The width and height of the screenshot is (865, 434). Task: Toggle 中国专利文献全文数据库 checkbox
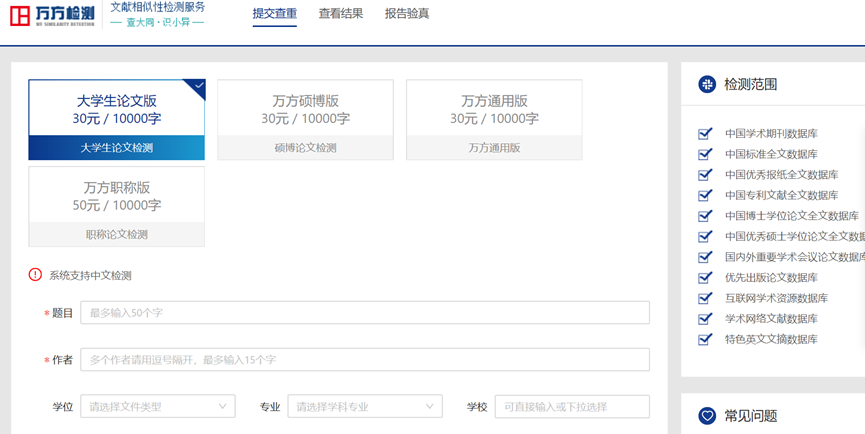pos(704,196)
